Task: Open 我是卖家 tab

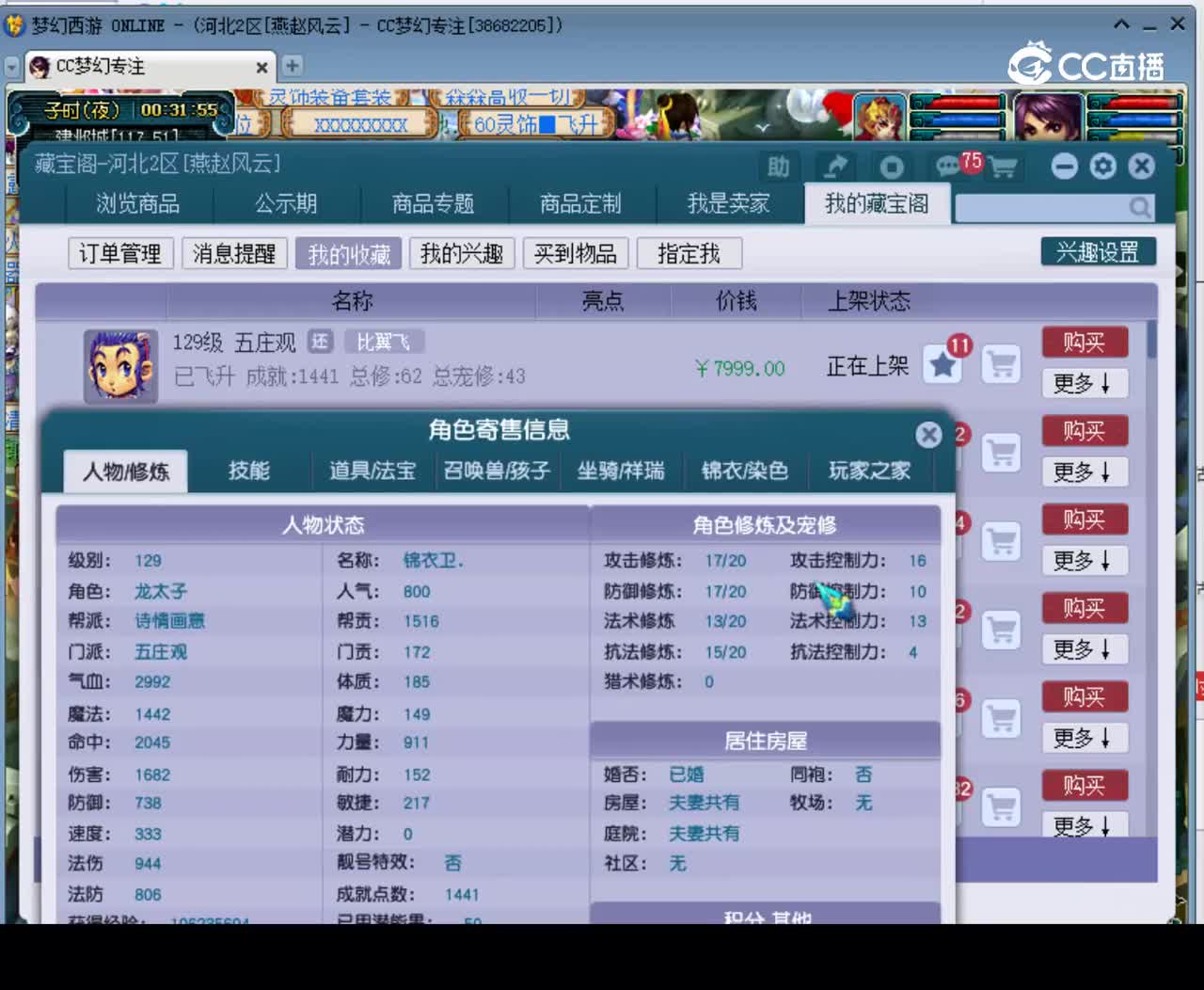Action: (729, 203)
